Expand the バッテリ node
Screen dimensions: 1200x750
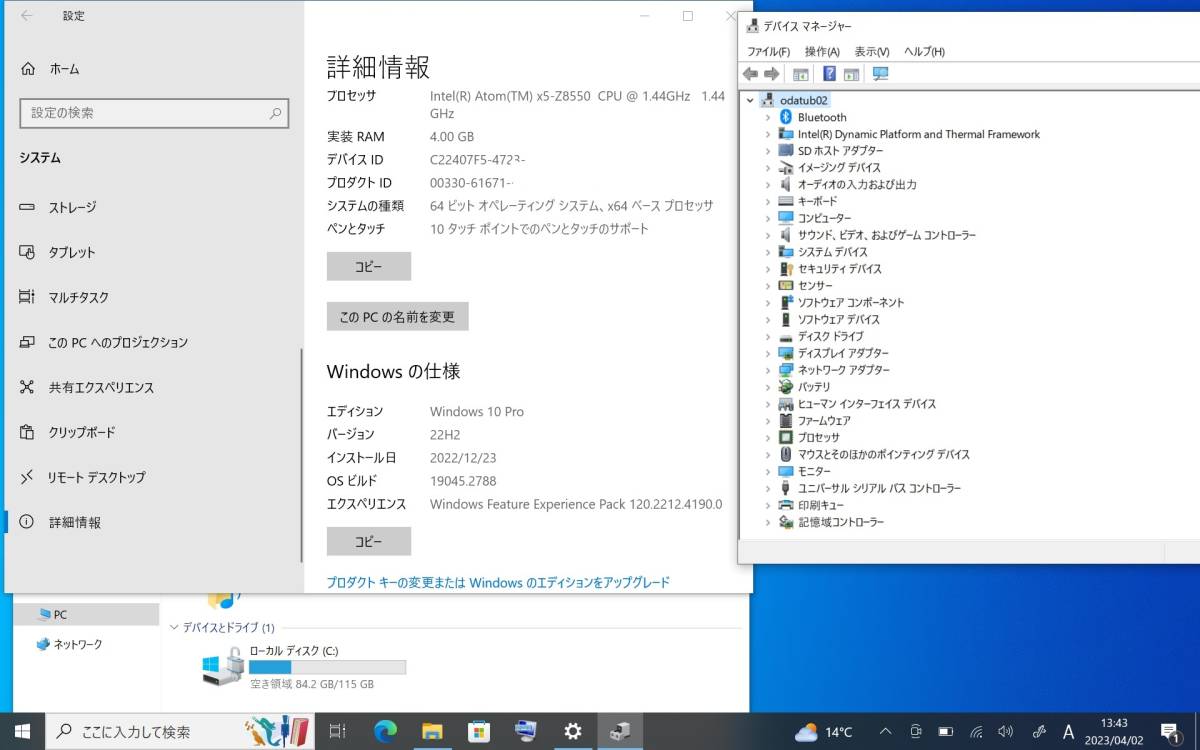768,387
